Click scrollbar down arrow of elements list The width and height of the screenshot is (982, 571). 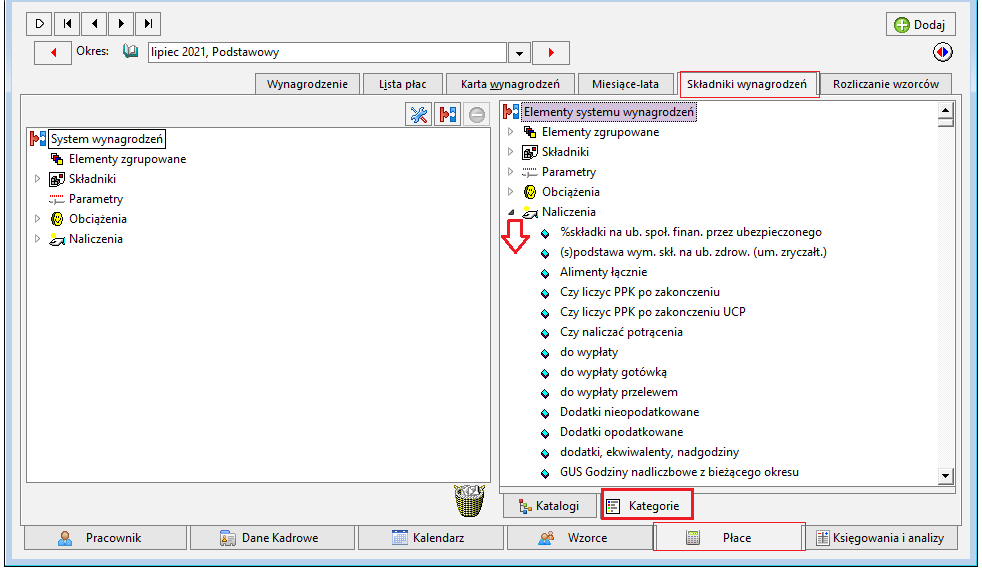[x=945, y=476]
